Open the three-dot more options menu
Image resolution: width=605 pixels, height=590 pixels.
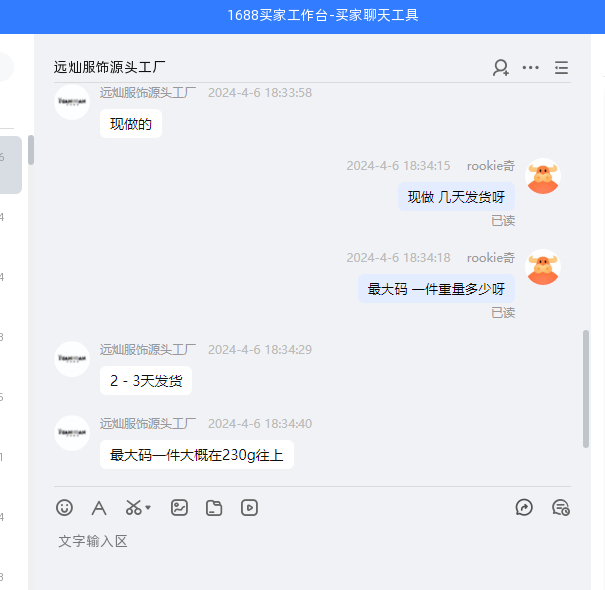[x=531, y=68]
